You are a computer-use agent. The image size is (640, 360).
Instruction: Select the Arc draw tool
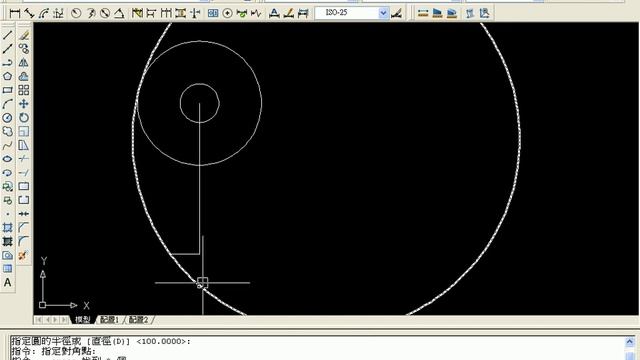(7, 104)
